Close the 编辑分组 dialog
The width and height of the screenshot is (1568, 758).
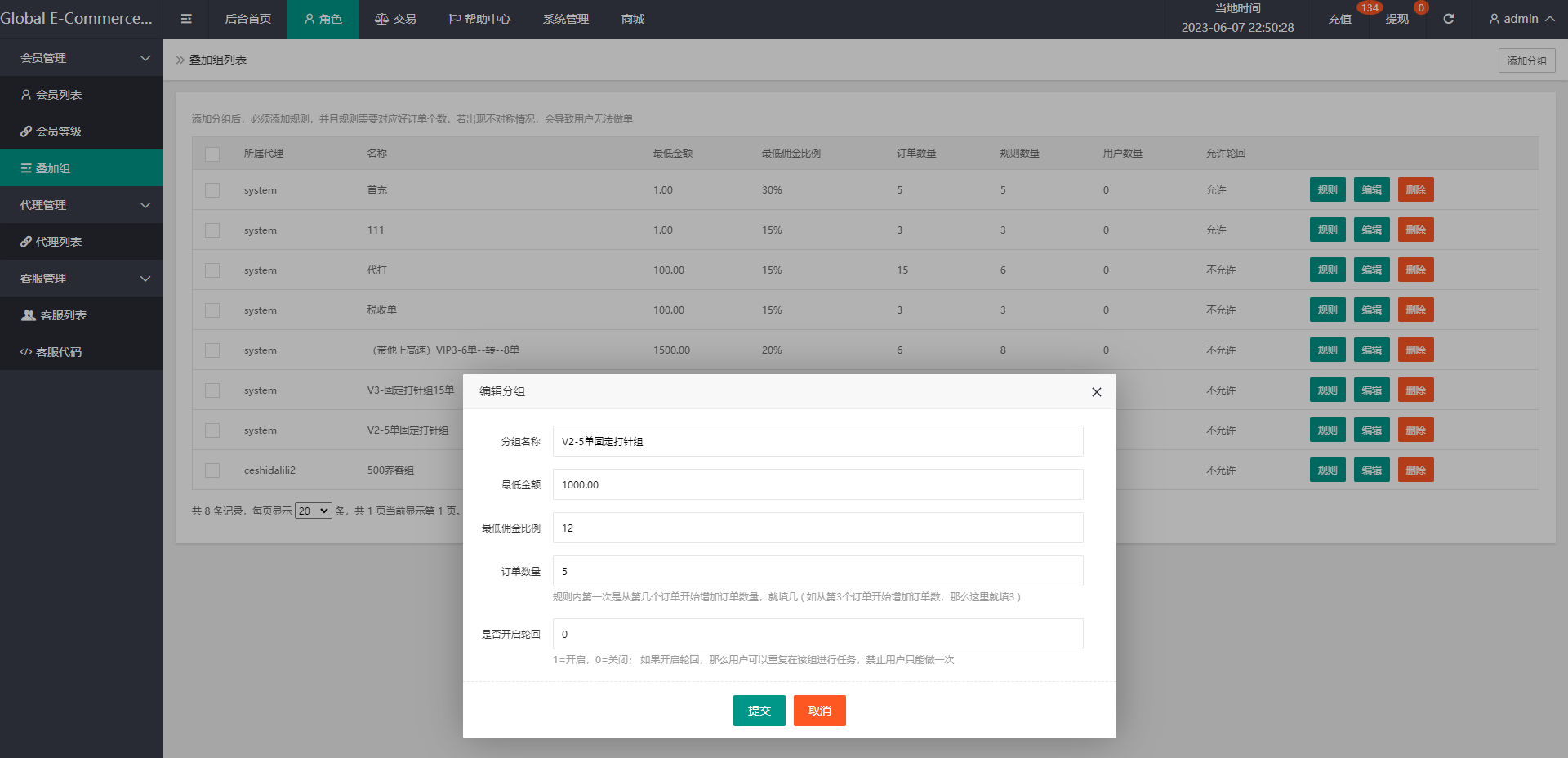[1096, 392]
